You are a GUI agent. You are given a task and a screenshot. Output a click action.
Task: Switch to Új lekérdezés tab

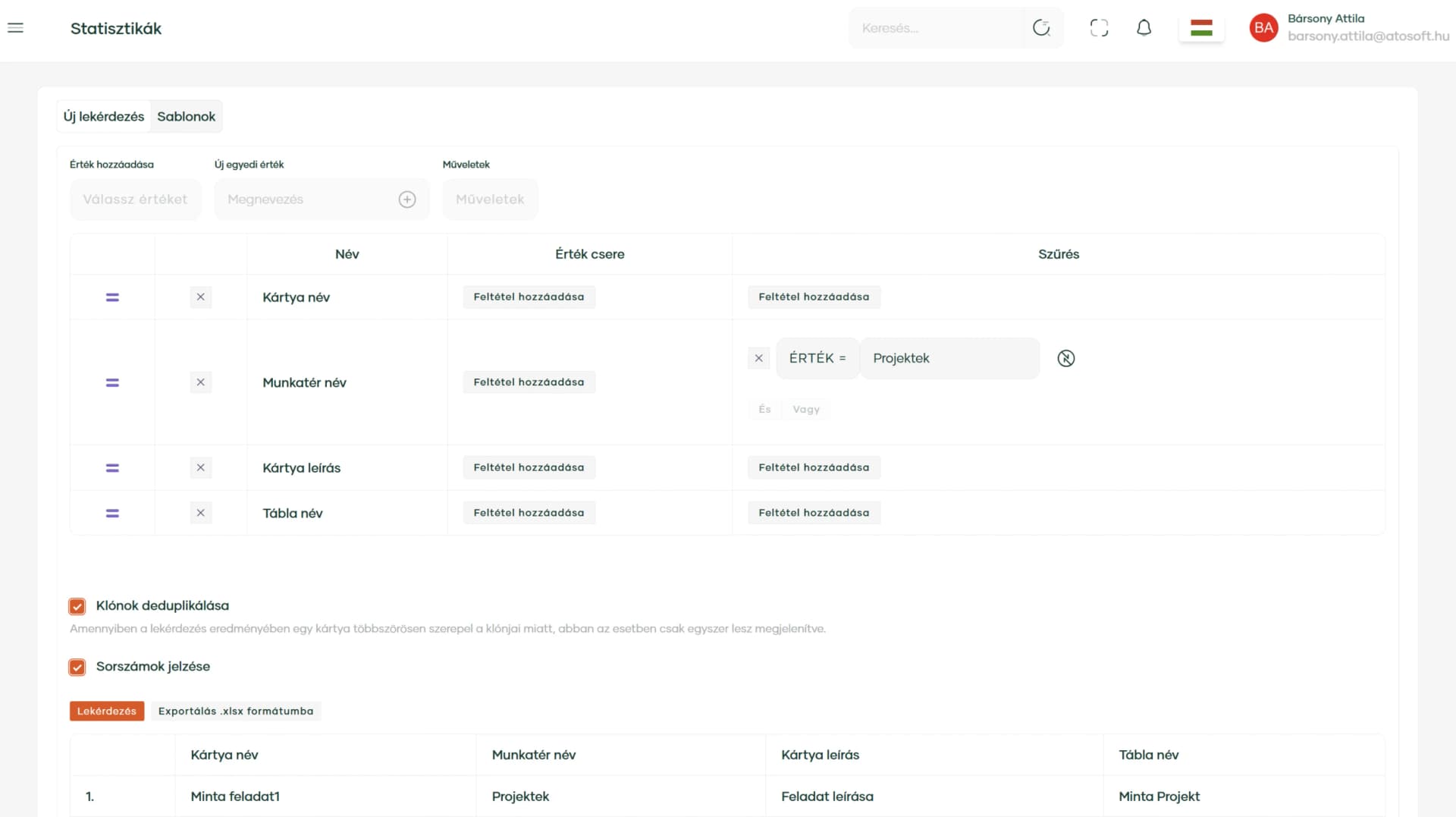[x=104, y=117]
